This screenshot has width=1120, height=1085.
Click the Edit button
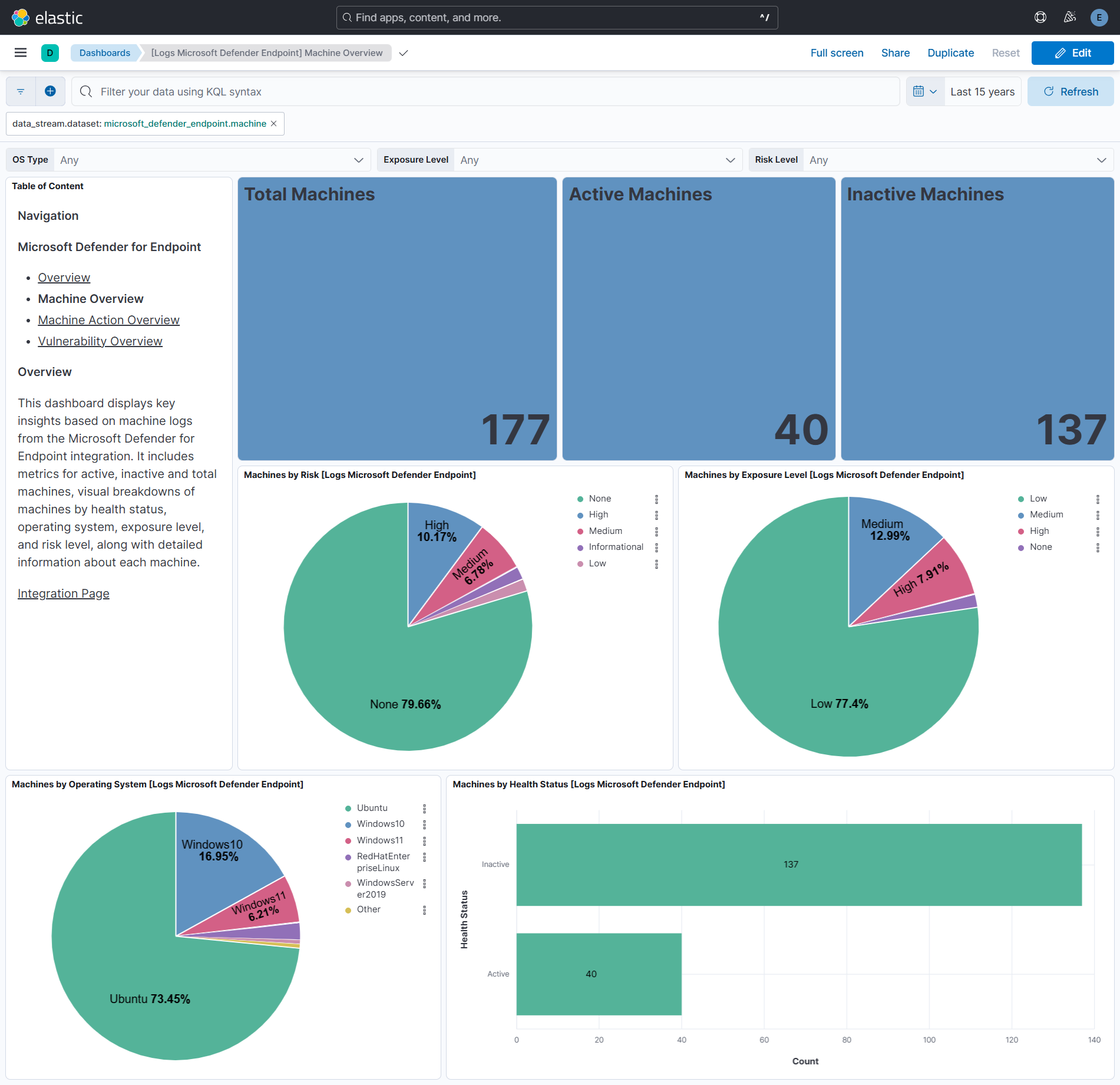(1072, 52)
